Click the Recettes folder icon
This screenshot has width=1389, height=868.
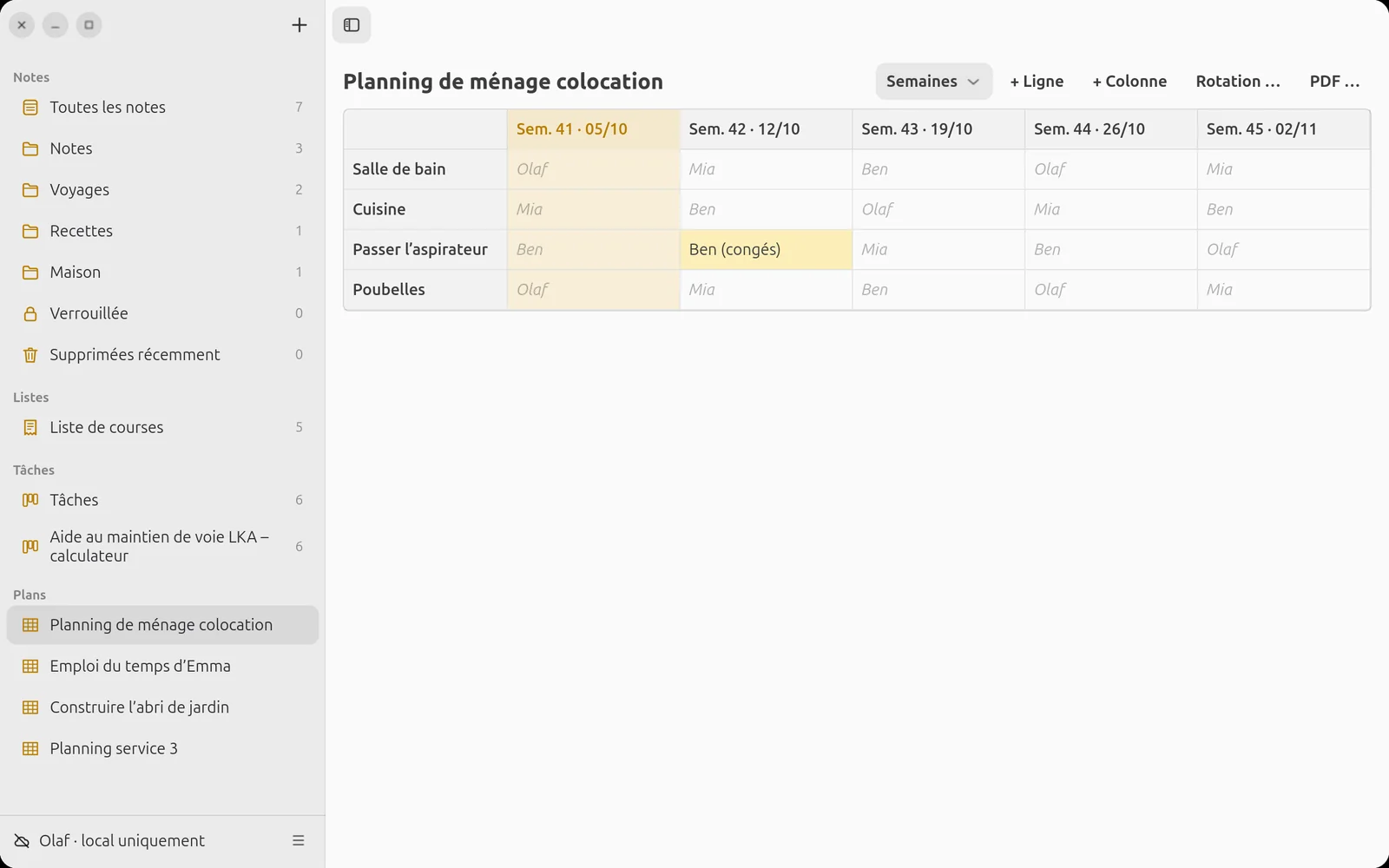tap(30, 231)
